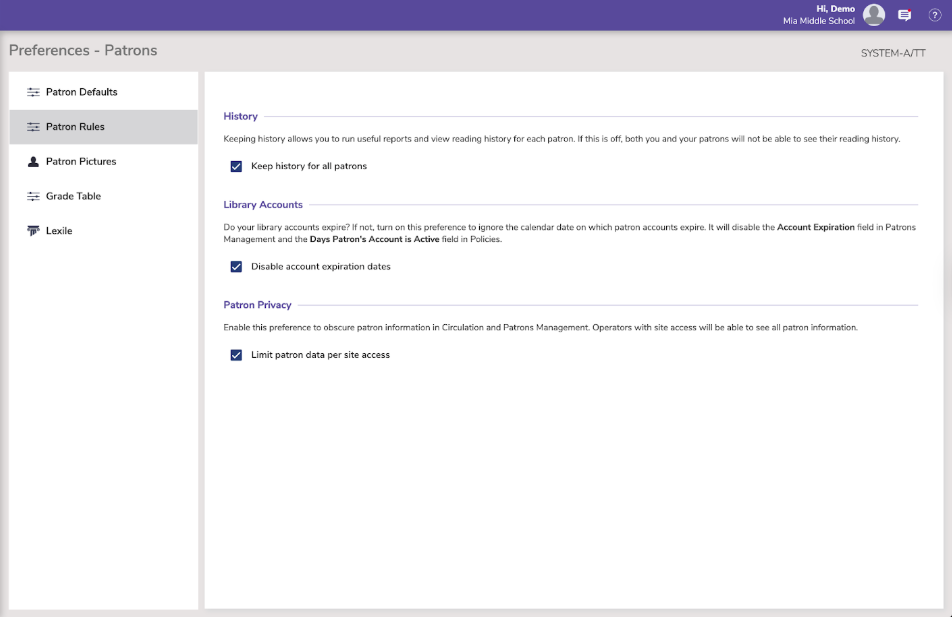
Task: Switch to the Patron Defaults tab
Action: tap(82, 92)
